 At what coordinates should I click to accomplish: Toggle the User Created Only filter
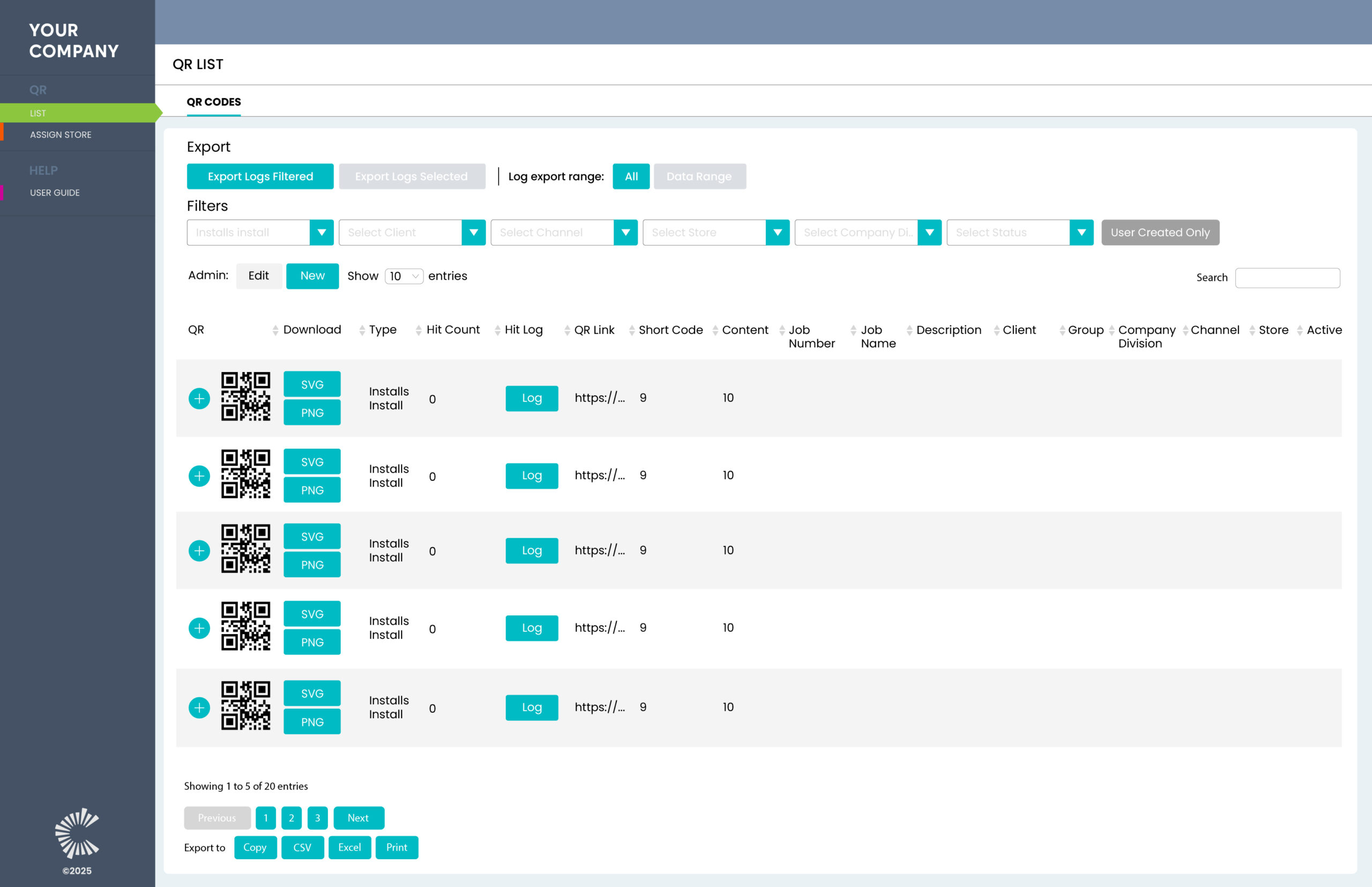[x=1160, y=232]
